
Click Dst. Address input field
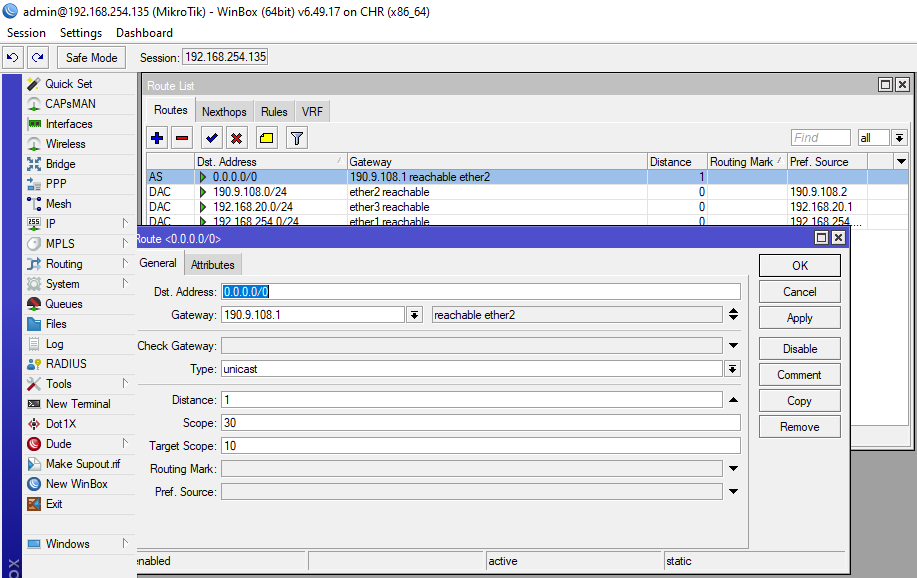pyautogui.click(x=481, y=291)
